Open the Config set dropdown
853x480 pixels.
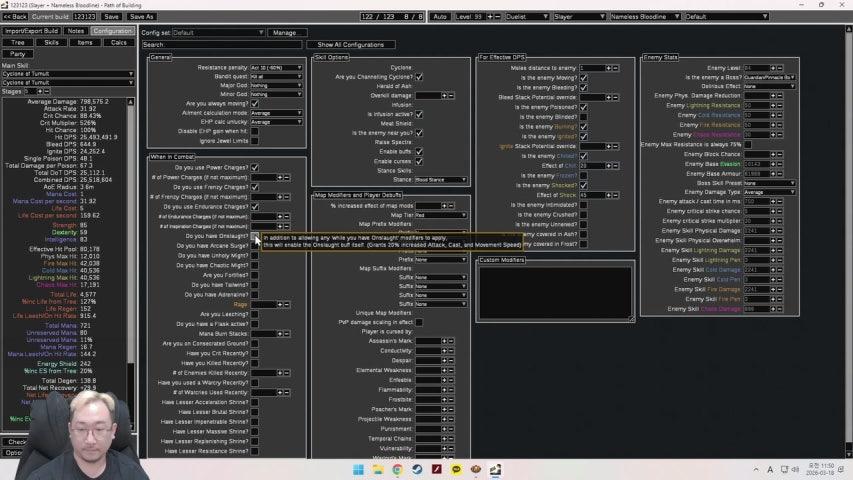pos(218,33)
